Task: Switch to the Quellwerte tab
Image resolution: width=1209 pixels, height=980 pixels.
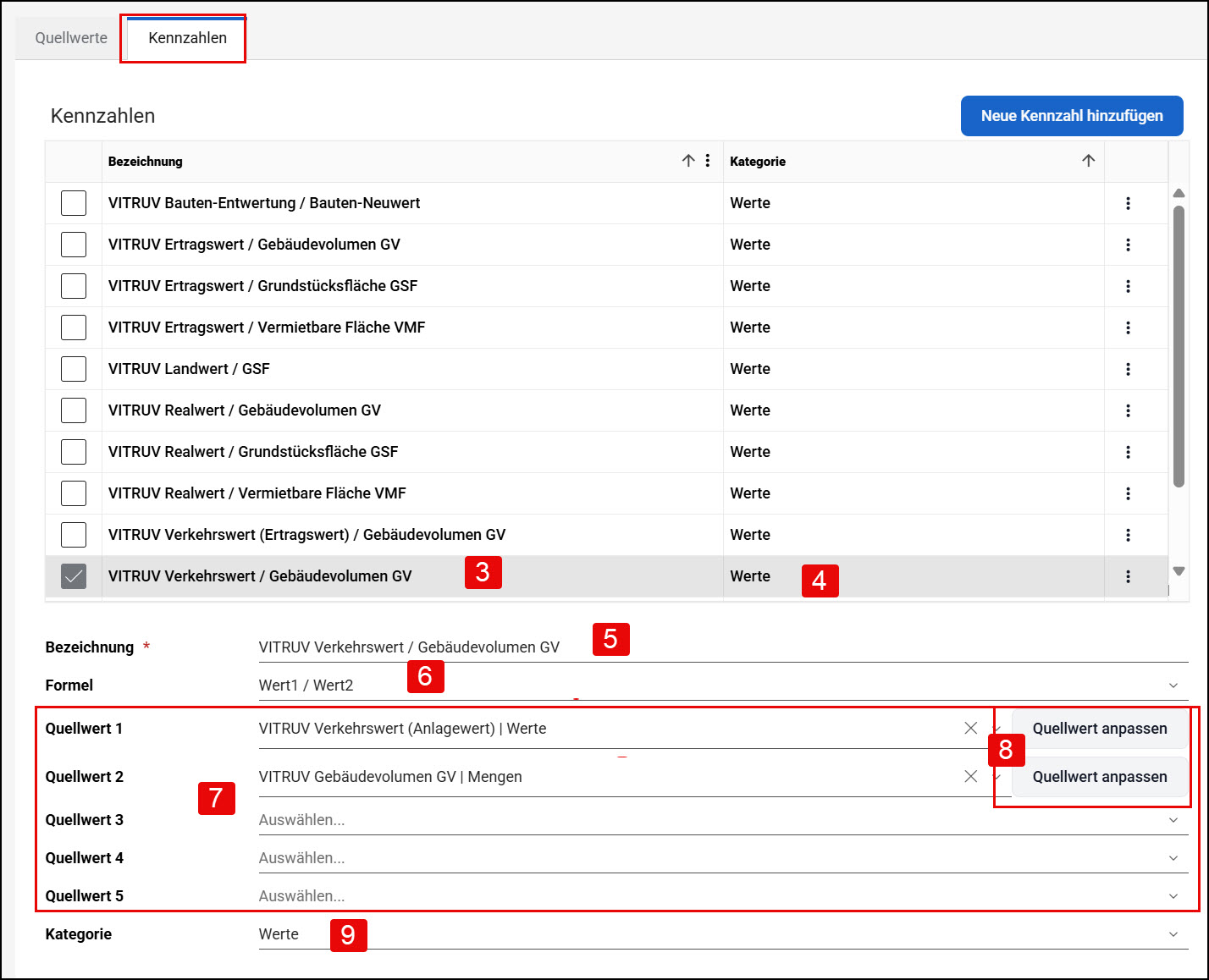Action: tap(71, 38)
